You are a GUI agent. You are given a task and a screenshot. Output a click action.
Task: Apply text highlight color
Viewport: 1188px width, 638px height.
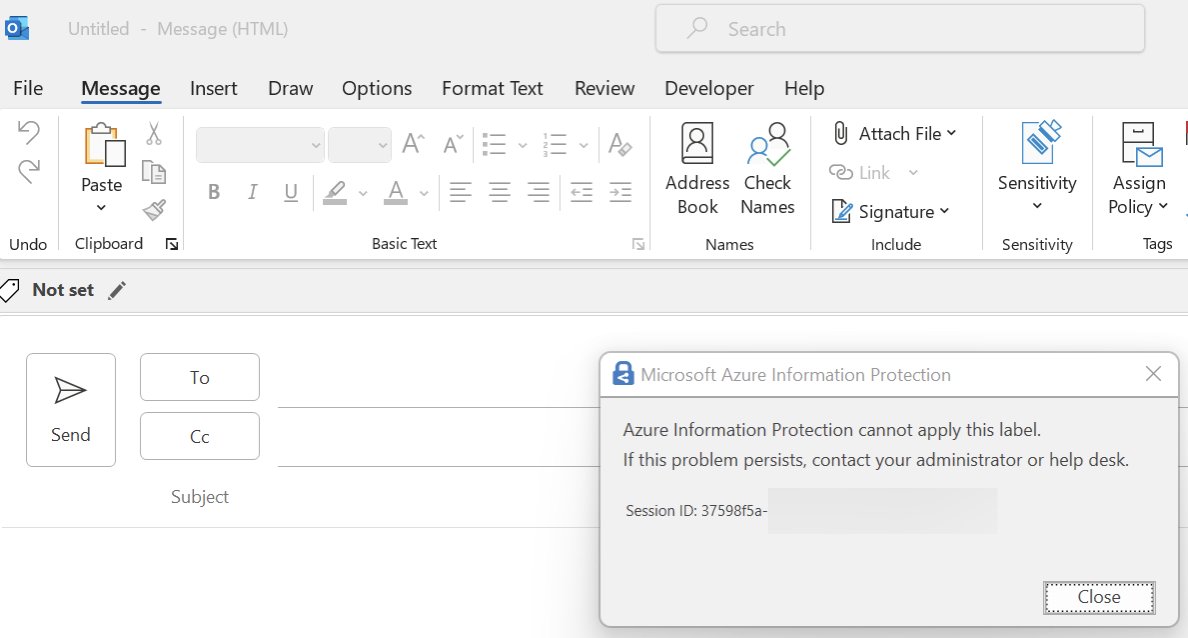pyautogui.click(x=335, y=192)
